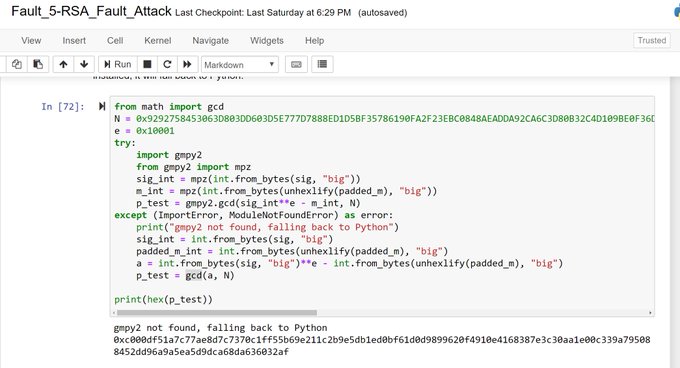
Task: Open the Kernel menu
Action: pyautogui.click(x=157, y=40)
